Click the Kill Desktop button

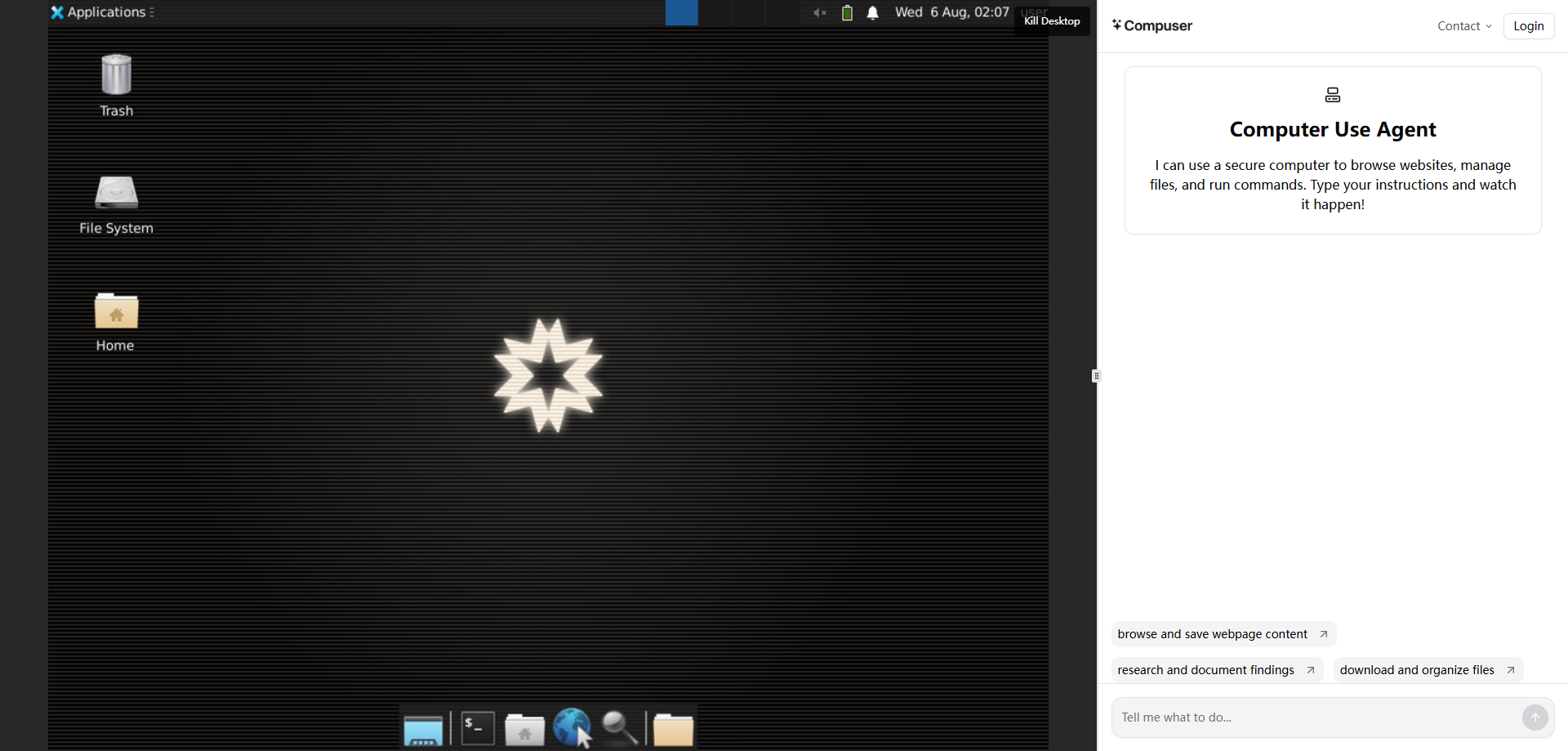(x=1052, y=21)
